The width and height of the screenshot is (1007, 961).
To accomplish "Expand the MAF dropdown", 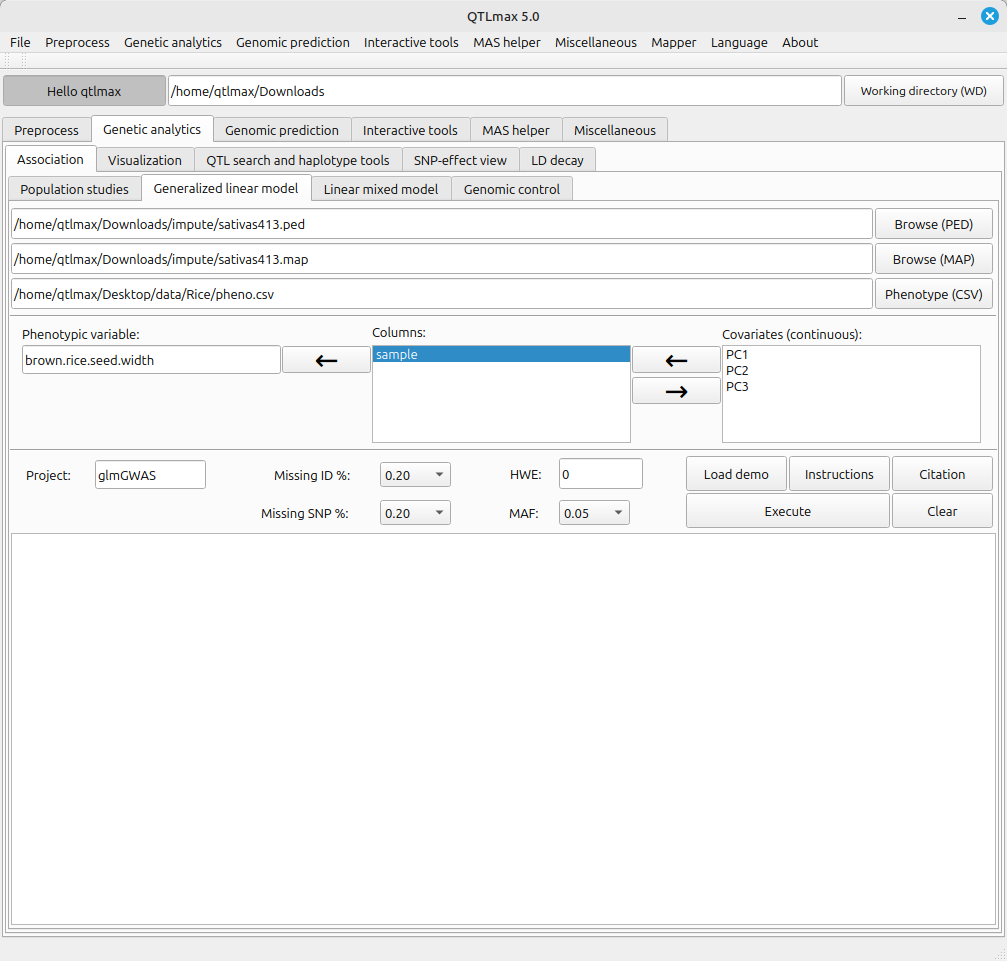I will (x=594, y=513).
